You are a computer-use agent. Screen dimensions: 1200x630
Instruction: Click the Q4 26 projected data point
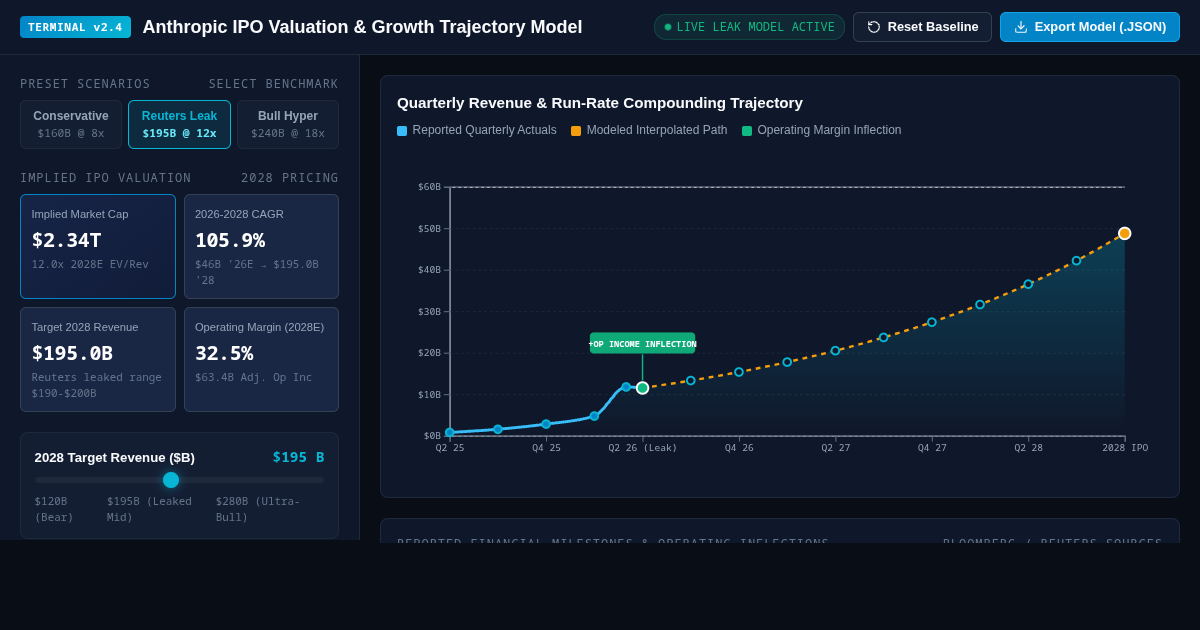pyautogui.click(x=739, y=372)
